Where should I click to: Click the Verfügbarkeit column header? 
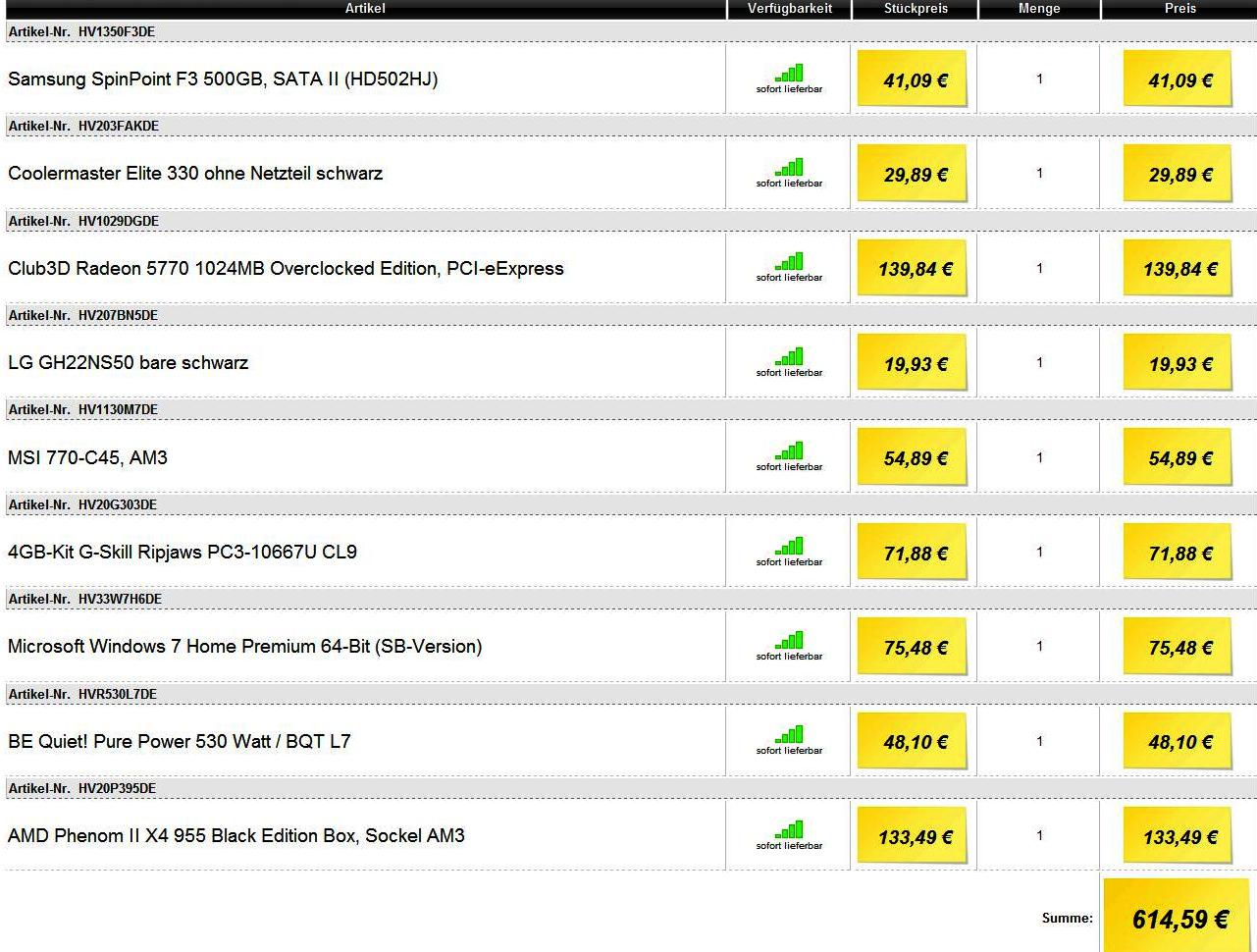coord(789,9)
